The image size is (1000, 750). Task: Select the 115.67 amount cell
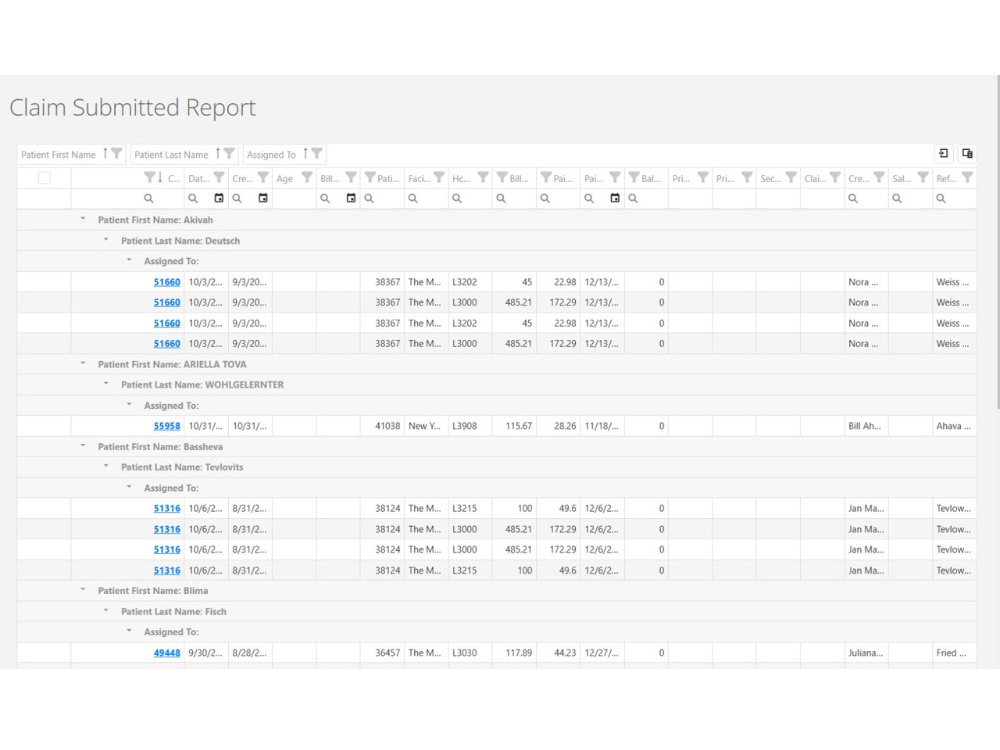tap(514, 426)
